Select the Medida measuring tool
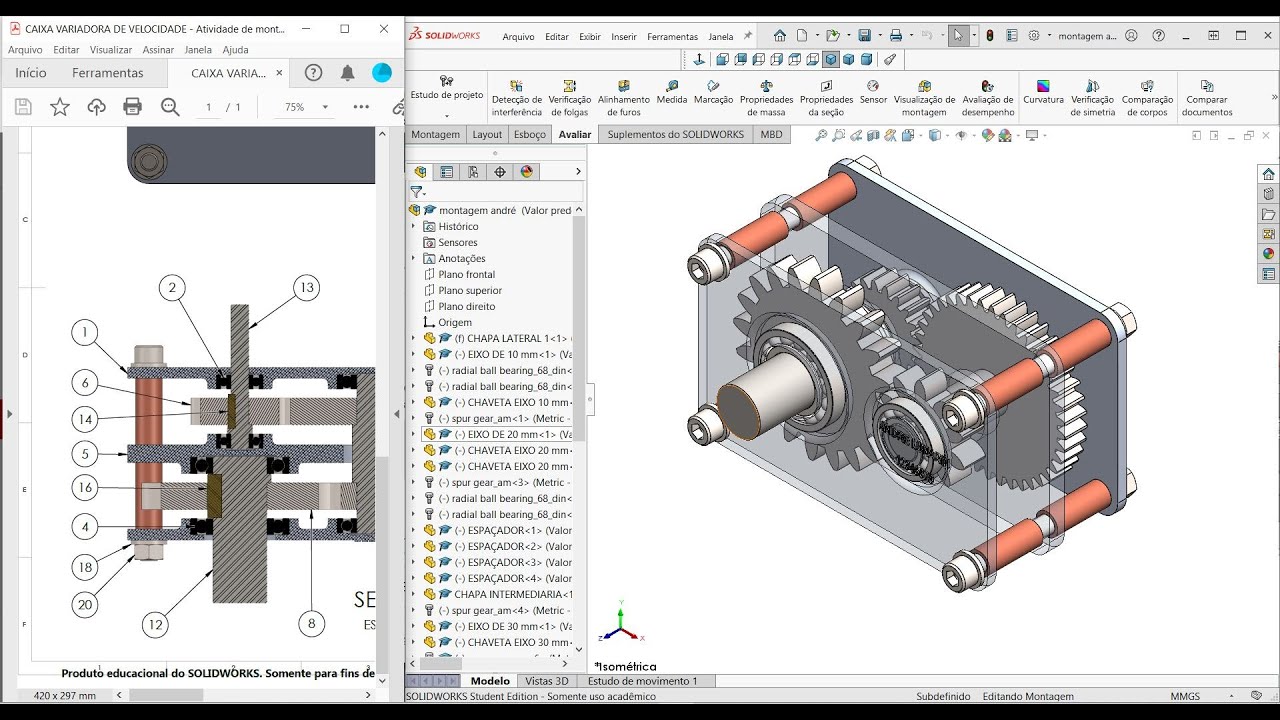Screen dimensions: 1280x720 click(672, 92)
